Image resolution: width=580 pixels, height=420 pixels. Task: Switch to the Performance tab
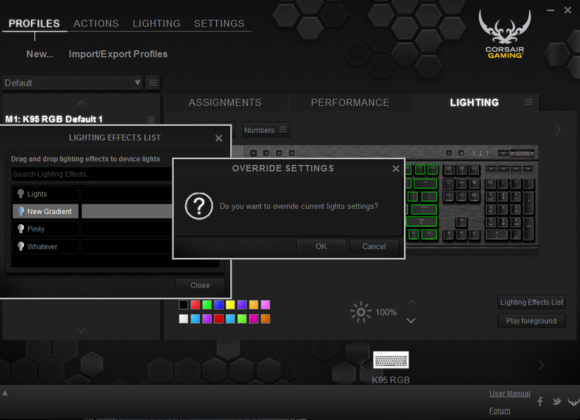point(350,103)
